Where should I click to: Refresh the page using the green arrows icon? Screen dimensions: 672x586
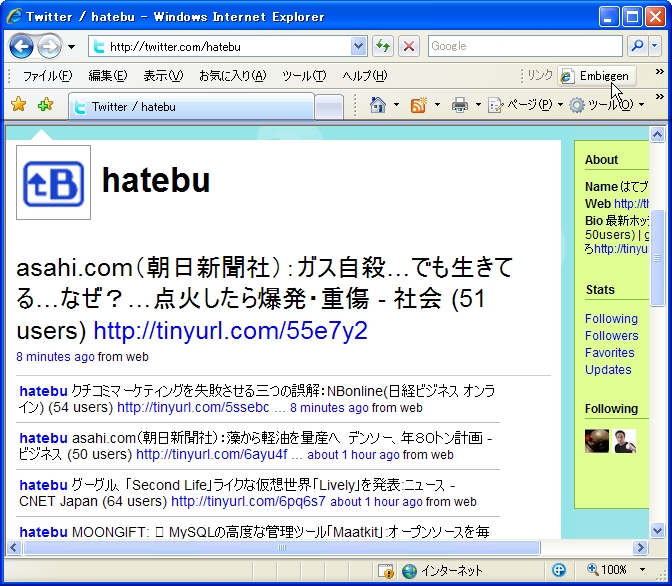(383, 46)
